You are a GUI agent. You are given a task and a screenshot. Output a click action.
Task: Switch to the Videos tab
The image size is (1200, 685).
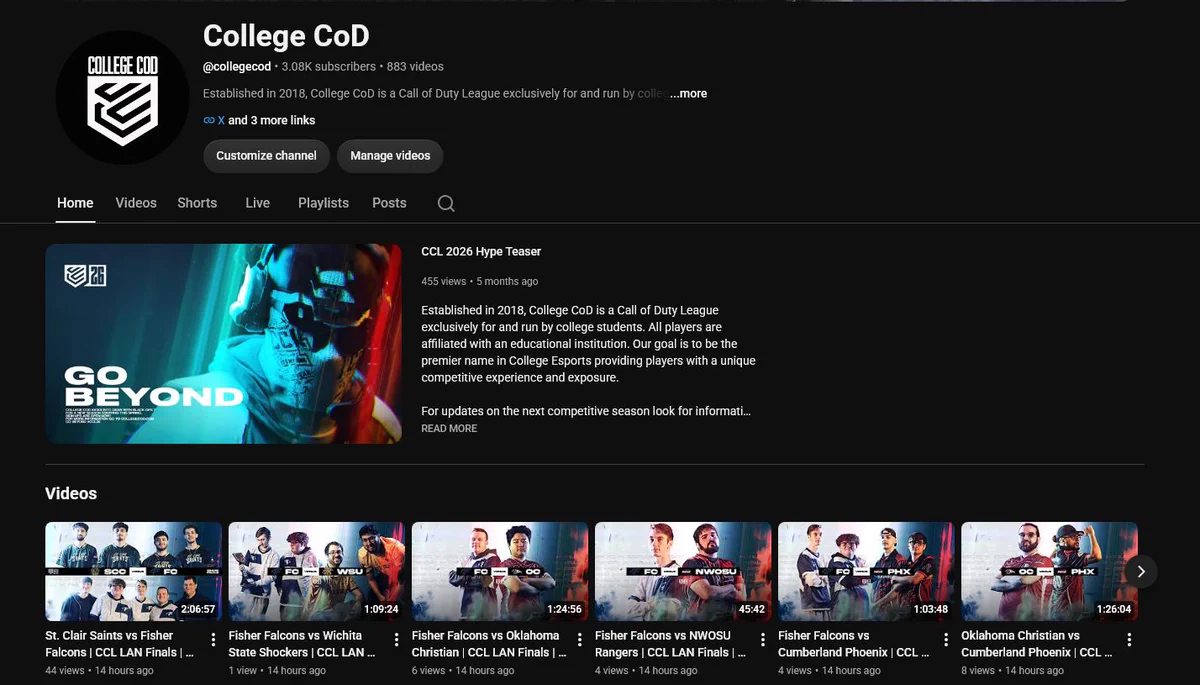pos(136,203)
